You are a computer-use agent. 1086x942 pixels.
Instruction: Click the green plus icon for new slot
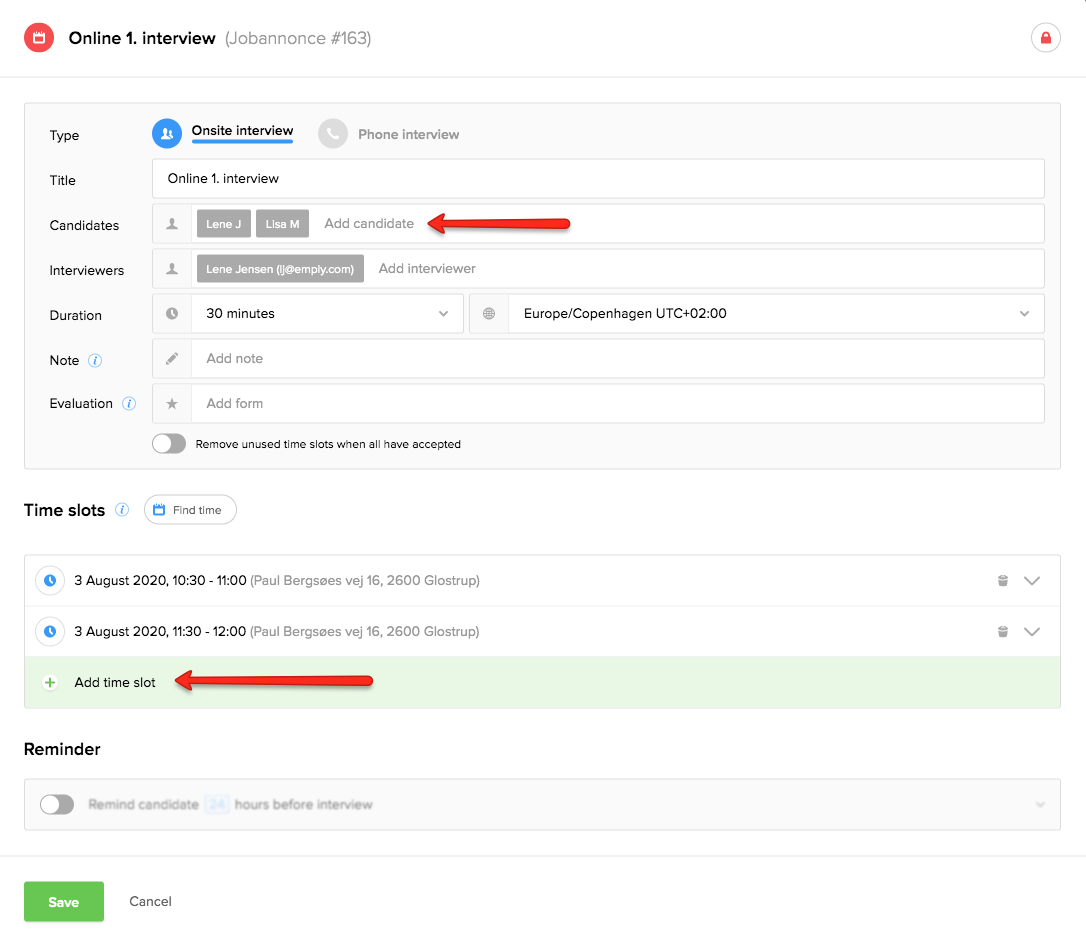(50, 683)
